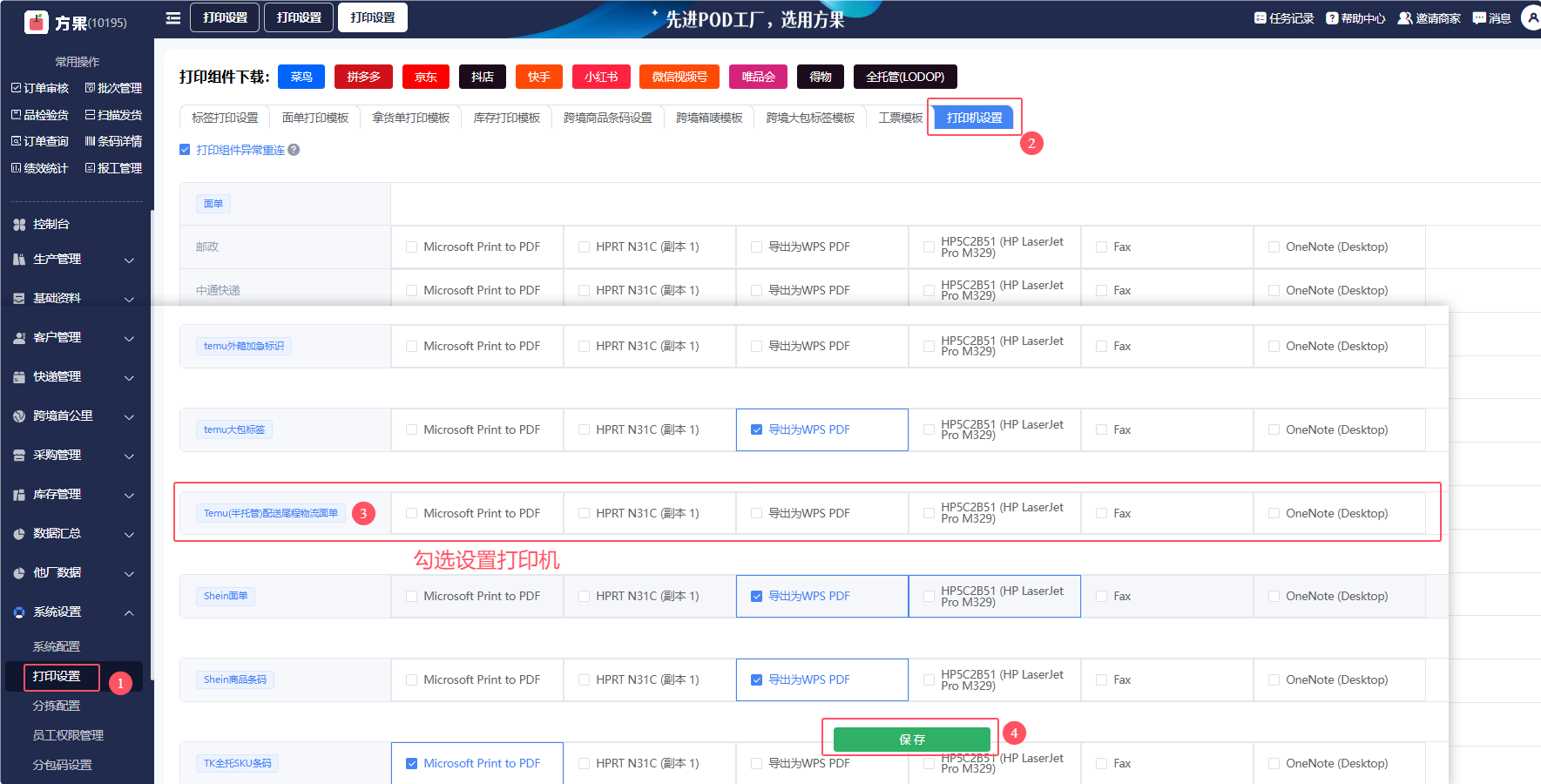The width and height of the screenshot is (1541, 784).
Task: Select the 打印机设置 tab
Action: coord(975,118)
